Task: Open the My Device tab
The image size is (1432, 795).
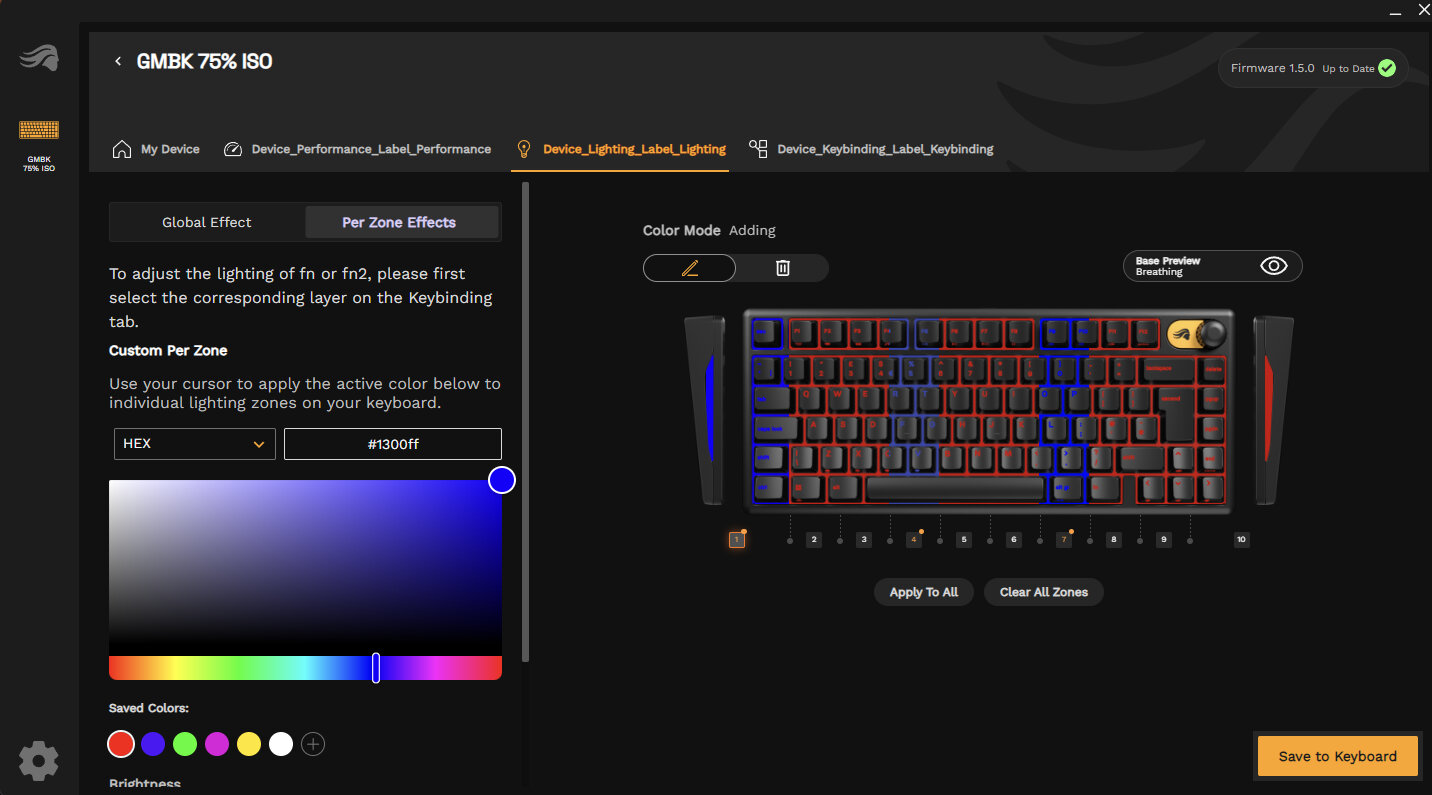Action: [x=156, y=149]
